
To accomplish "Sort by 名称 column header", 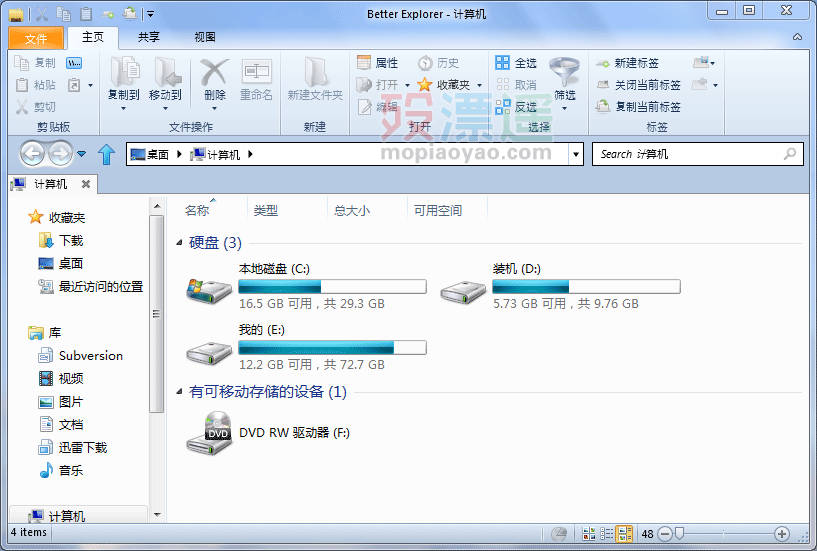I will click(197, 211).
